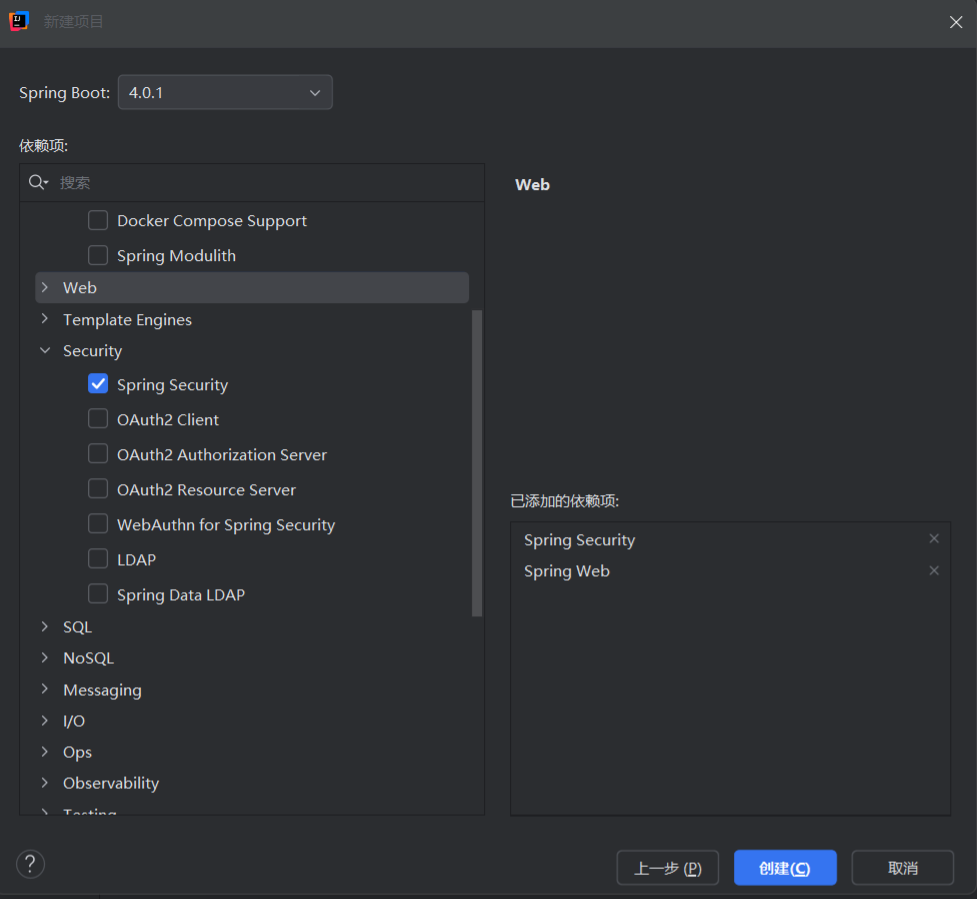This screenshot has width=977, height=899.
Task: Remove Spring Security from added dependencies
Action: click(934, 539)
